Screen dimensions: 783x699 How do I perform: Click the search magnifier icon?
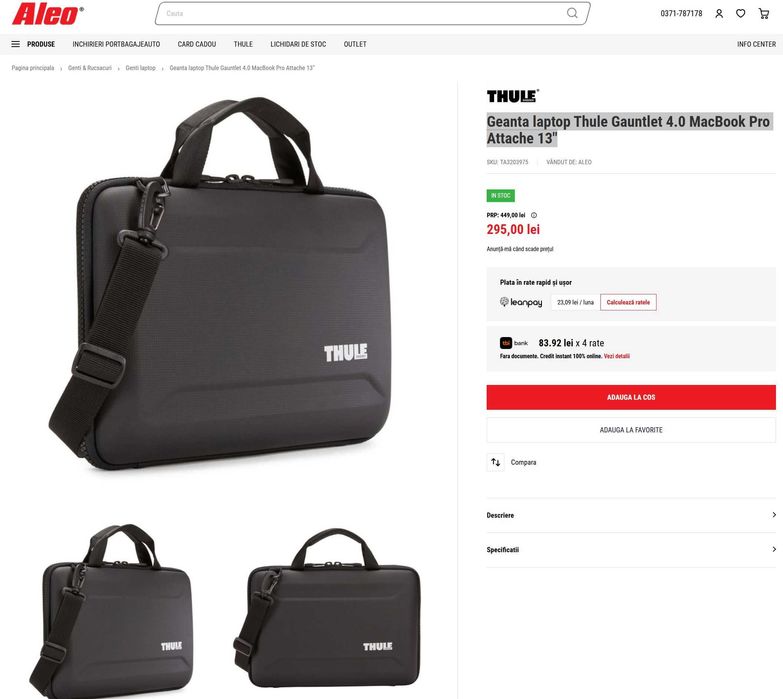click(572, 13)
